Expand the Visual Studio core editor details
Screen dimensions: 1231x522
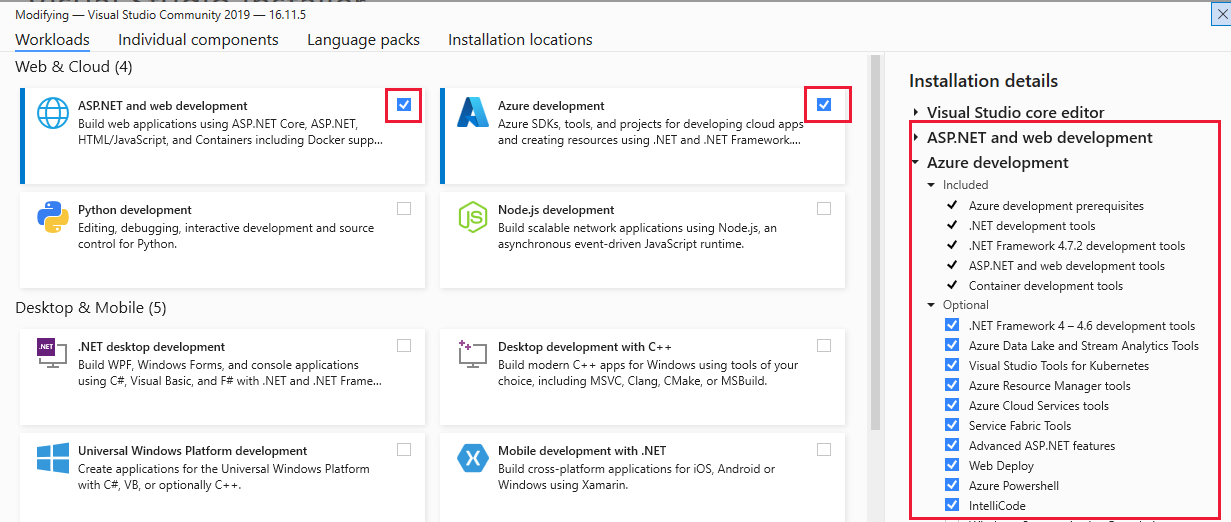tap(915, 113)
